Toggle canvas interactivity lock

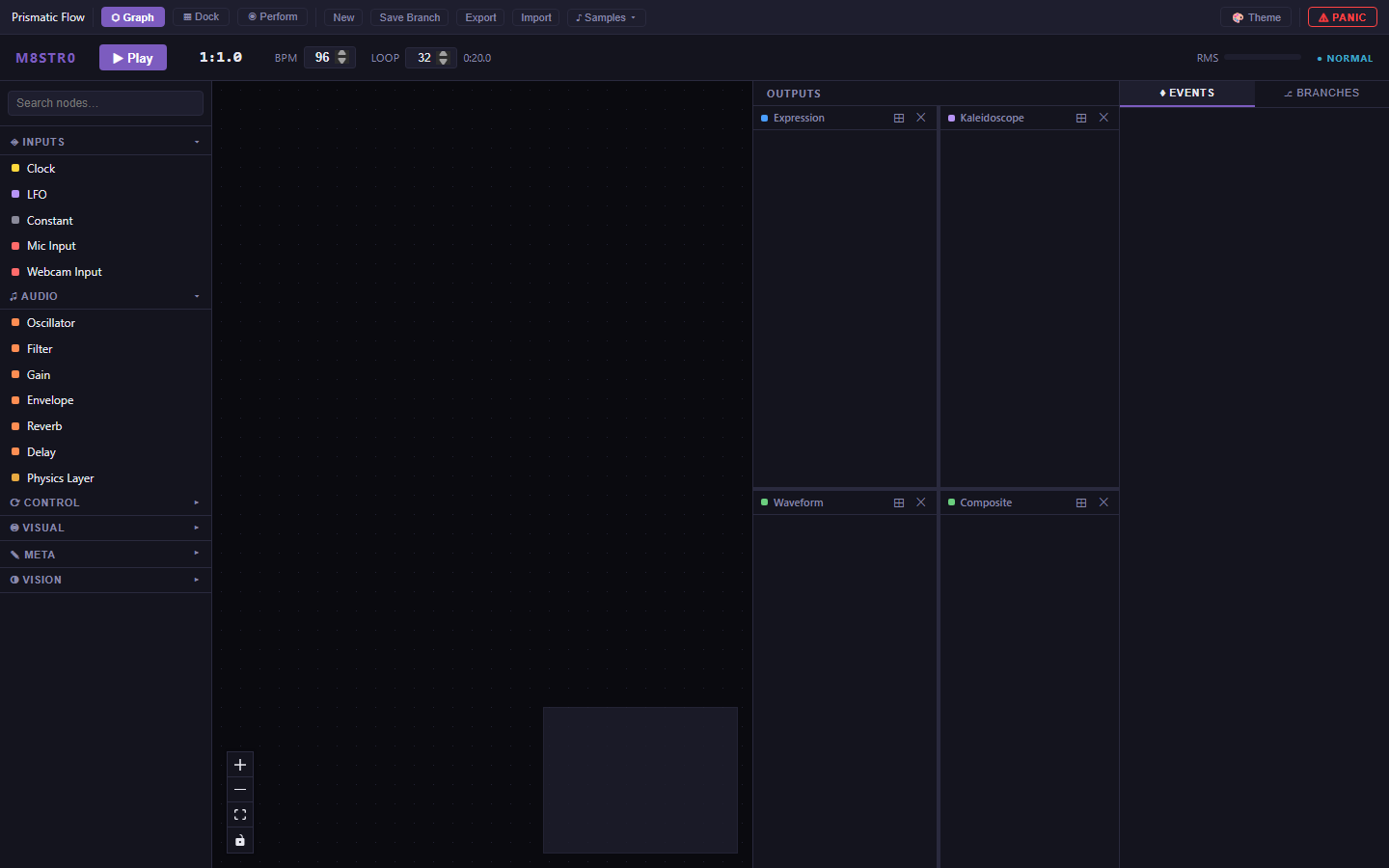pyautogui.click(x=240, y=840)
